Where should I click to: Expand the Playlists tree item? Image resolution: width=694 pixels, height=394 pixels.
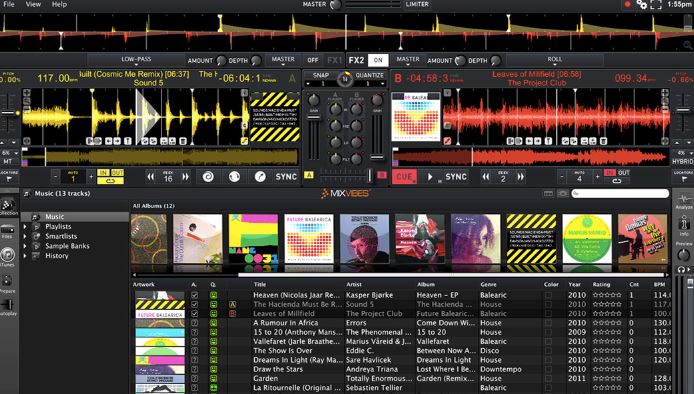[25, 227]
